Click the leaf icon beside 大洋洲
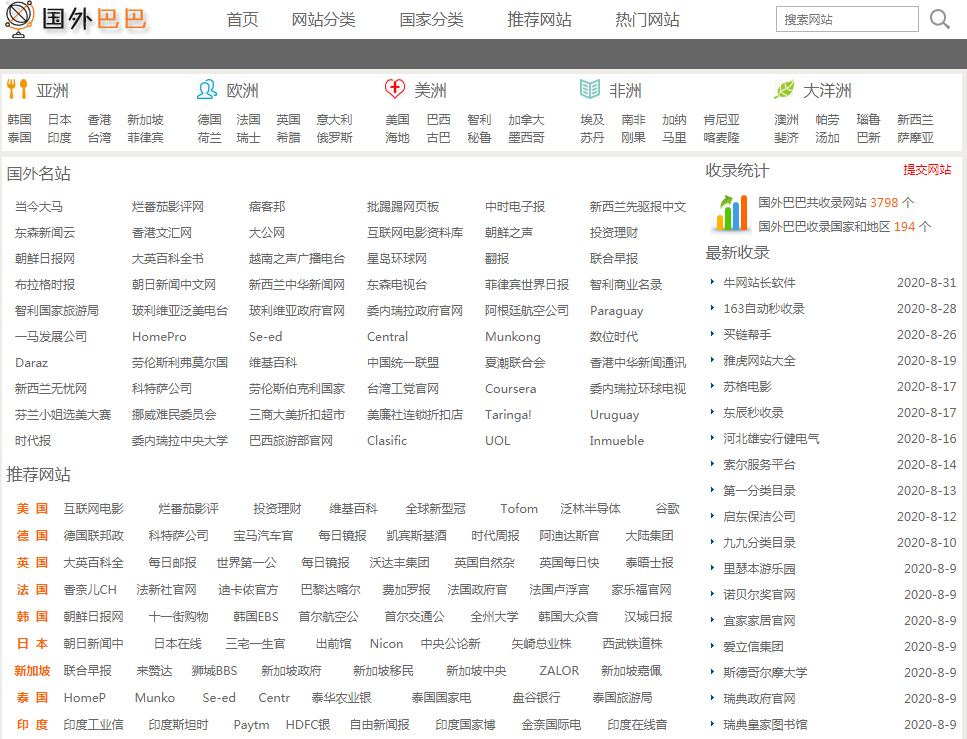967x739 pixels. tap(784, 89)
